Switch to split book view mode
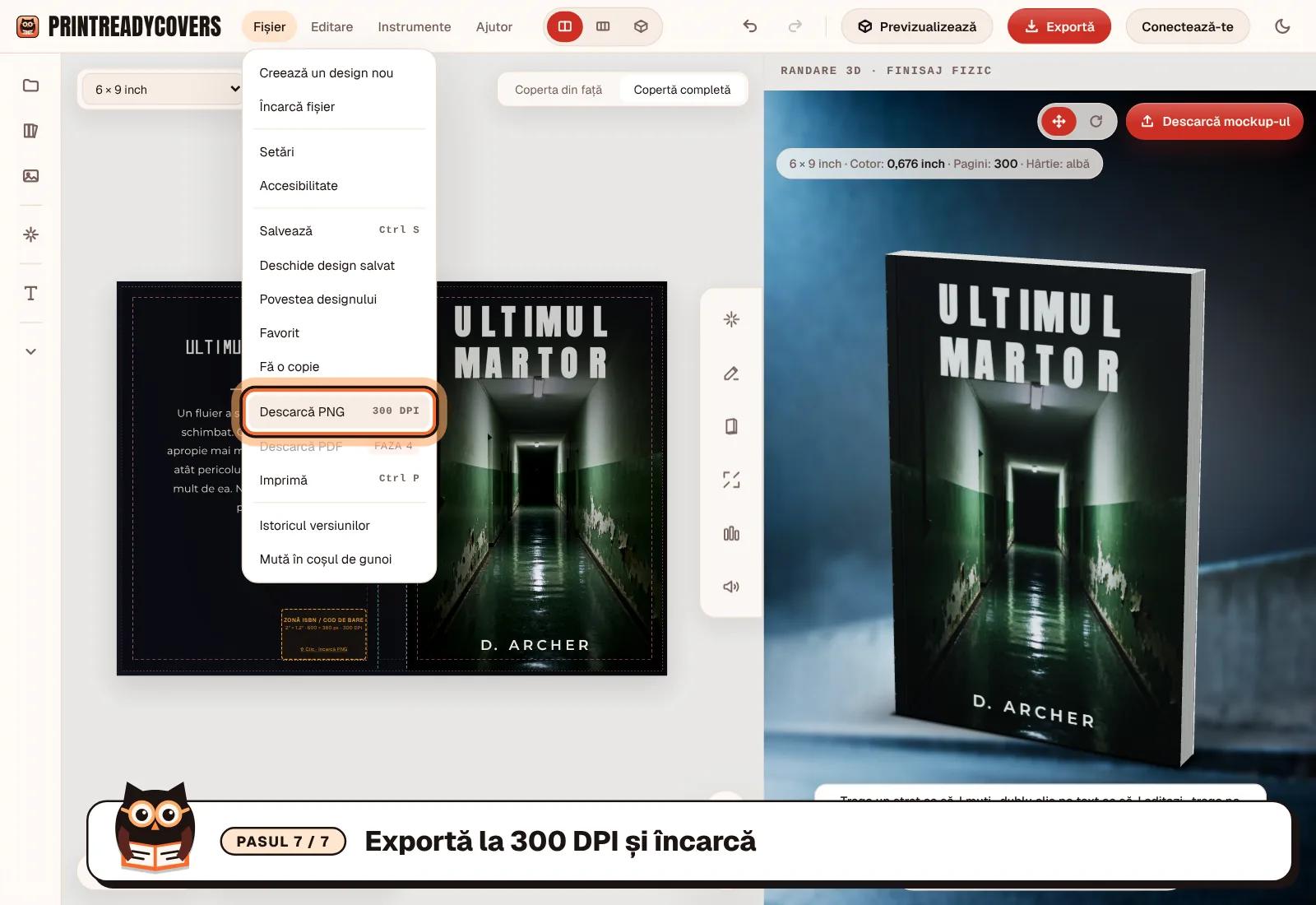1316x905 pixels. [x=565, y=26]
